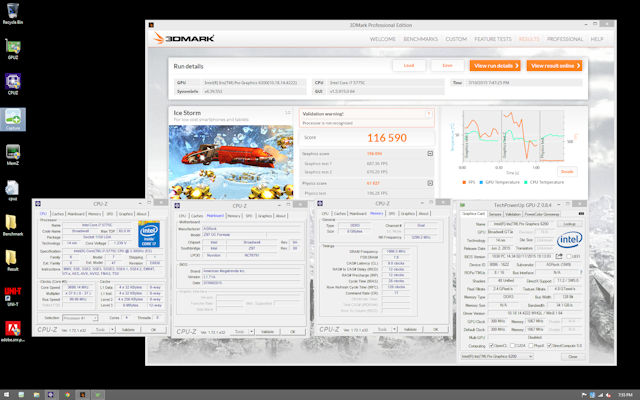The height and width of the screenshot is (400, 640).
Task: Open FEATURE TESTS in 3DMark navigation
Action: click(493, 39)
